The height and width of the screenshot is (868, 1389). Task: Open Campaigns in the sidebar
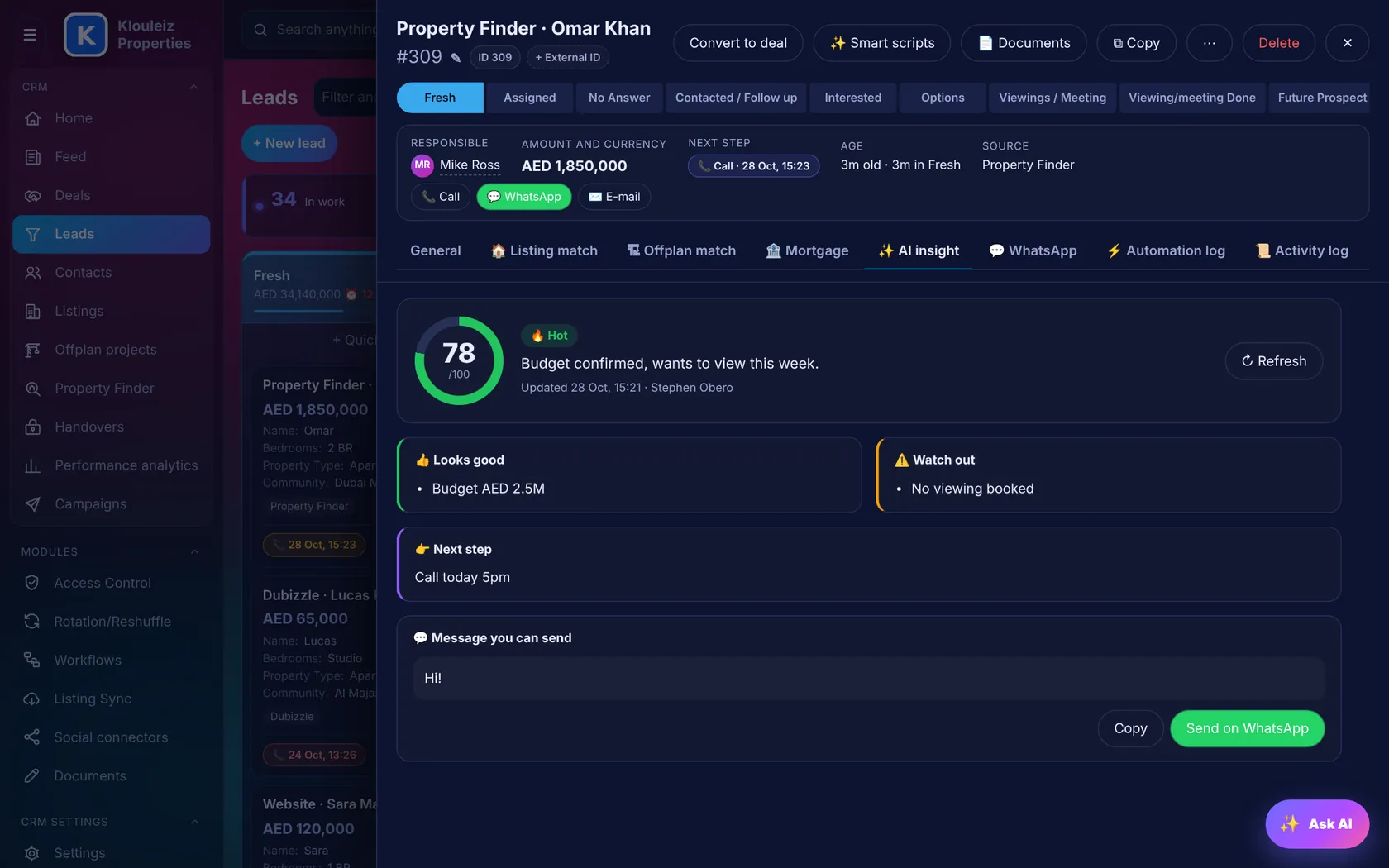point(111,504)
